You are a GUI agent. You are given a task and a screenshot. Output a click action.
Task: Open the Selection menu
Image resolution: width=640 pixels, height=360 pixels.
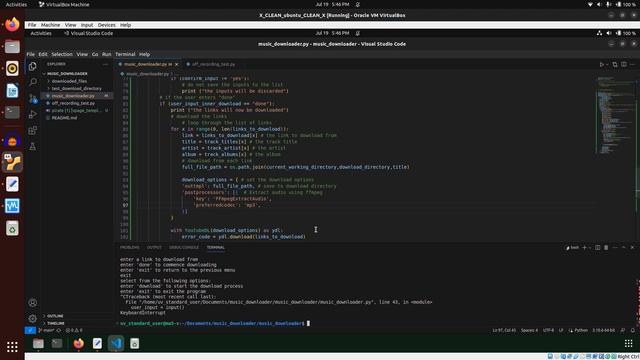(x=62, y=54)
